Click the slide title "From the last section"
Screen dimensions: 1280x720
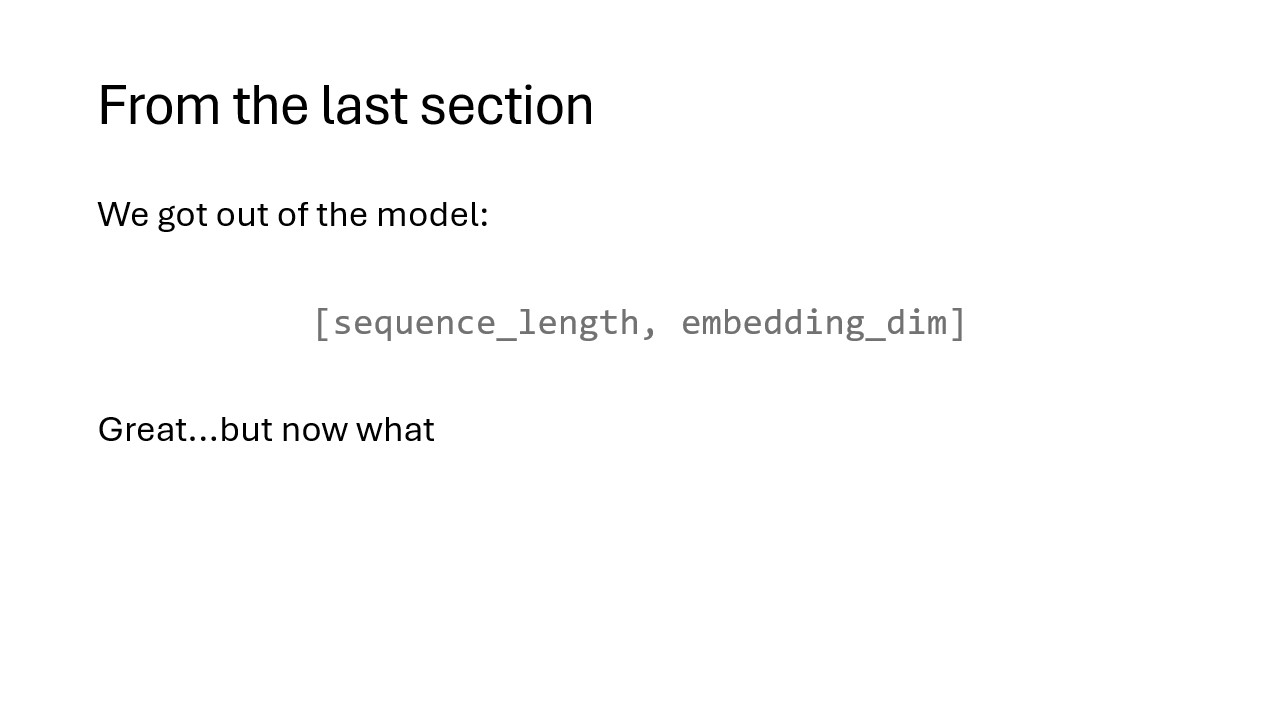click(345, 105)
